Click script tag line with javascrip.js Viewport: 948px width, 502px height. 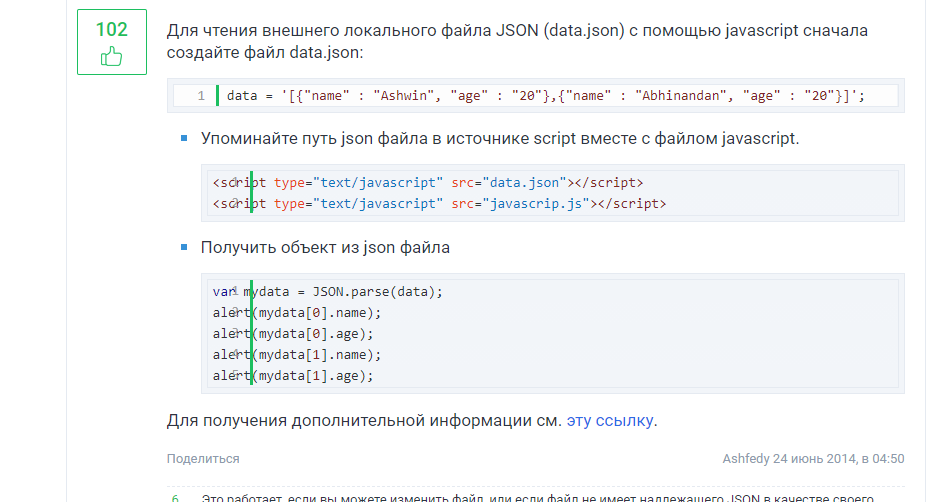pyautogui.click(x=439, y=204)
